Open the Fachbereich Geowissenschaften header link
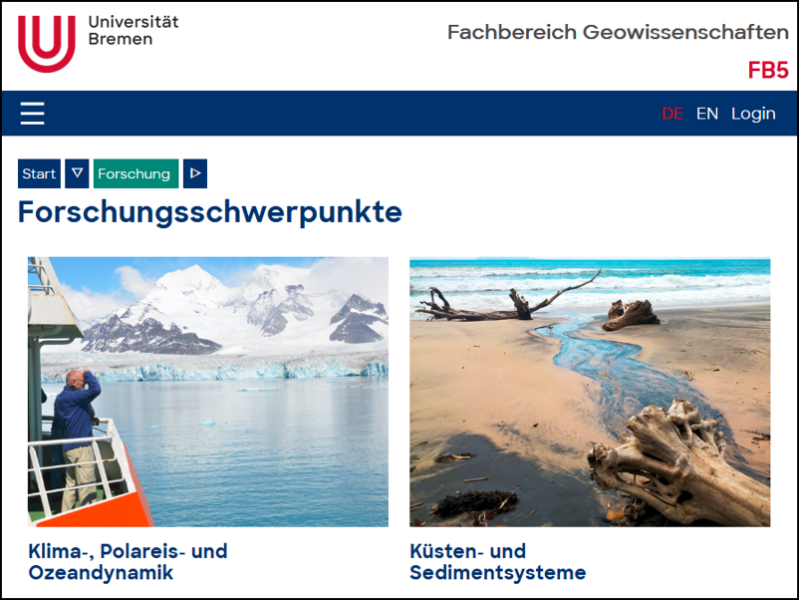The height and width of the screenshot is (600, 799). click(x=618, y=32)
